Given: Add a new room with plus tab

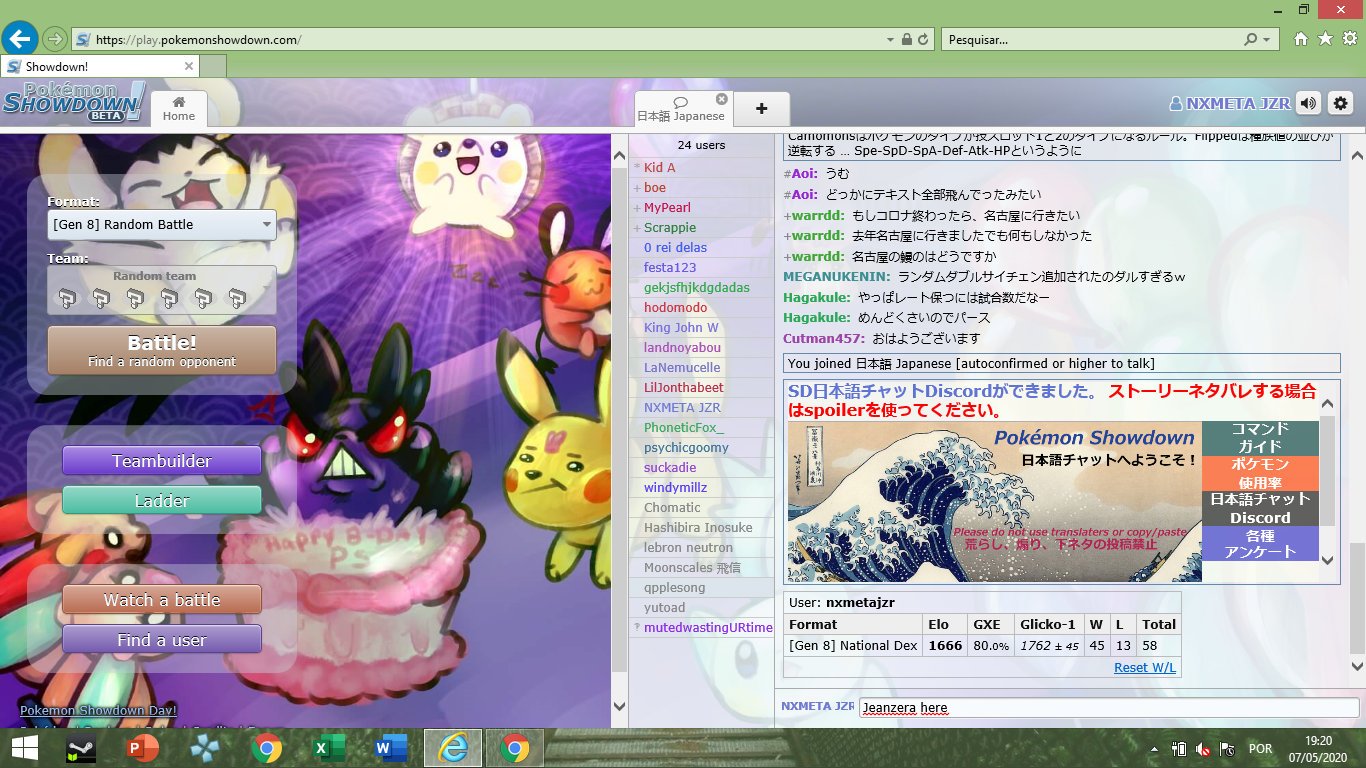Looking at the screenshot, I should [761, 109].
